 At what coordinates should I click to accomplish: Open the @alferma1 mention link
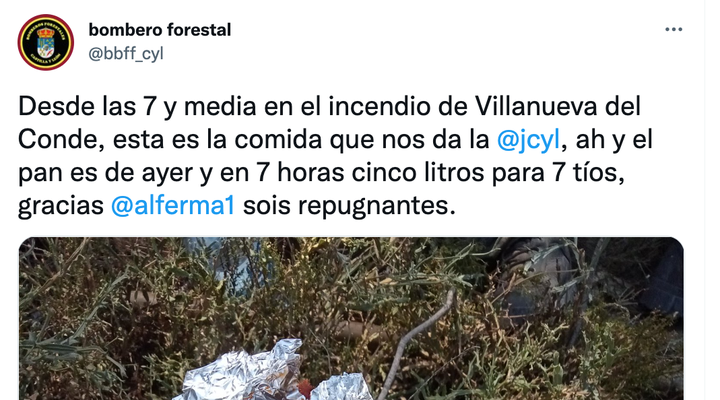point(173,205)
